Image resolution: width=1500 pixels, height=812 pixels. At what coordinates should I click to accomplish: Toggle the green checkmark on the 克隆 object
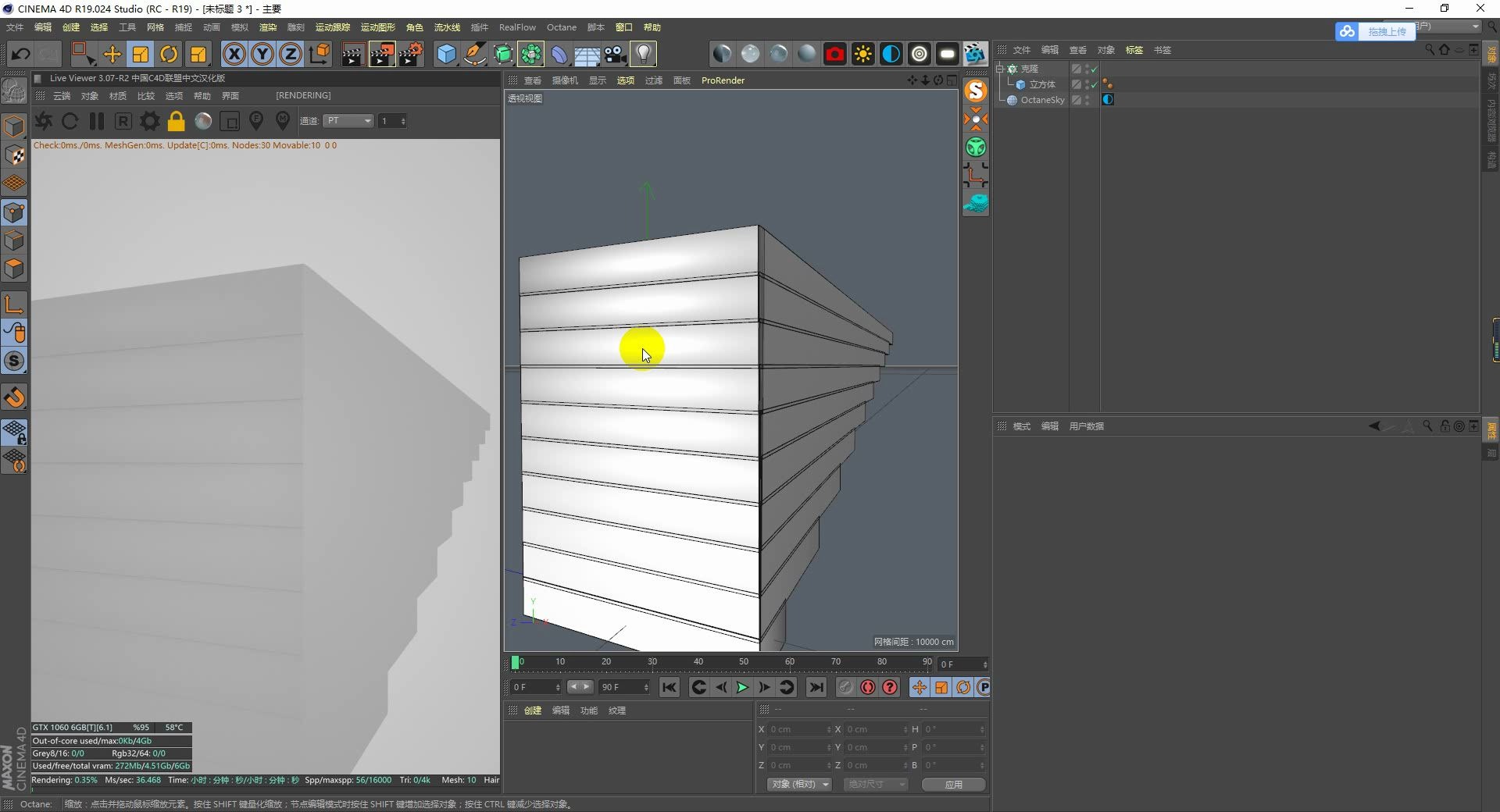(1094, 69)
